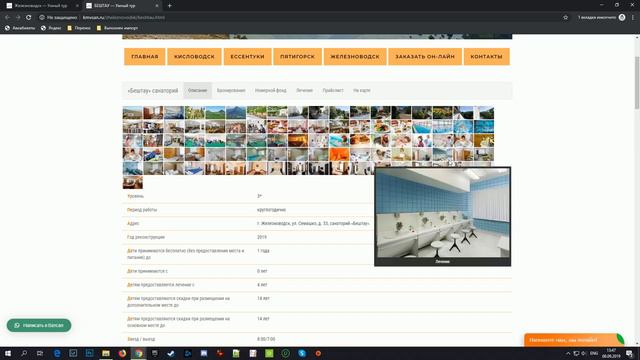Viewport: 640px width, 360px height.
Task: Switch to the Бронирование tab
Action: click(x=231, y=91)
